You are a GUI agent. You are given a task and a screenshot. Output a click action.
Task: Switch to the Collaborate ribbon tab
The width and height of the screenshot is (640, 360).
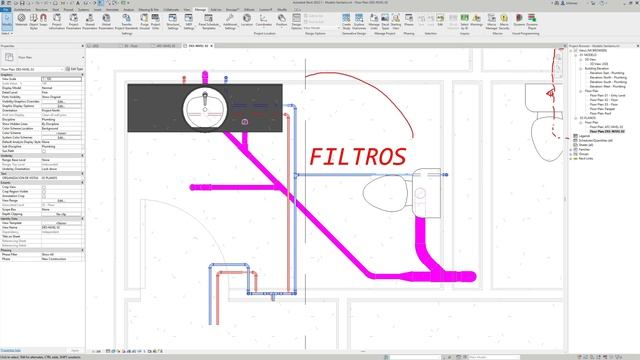point(171,9)
